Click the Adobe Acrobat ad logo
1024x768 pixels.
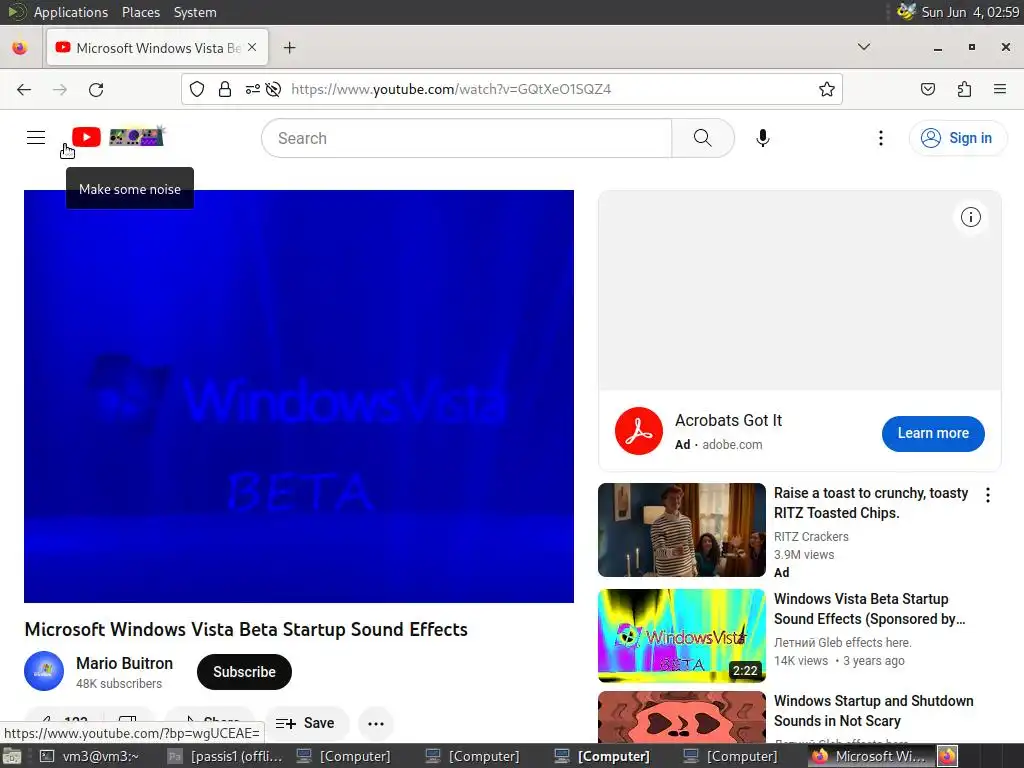tap(639, 431)
